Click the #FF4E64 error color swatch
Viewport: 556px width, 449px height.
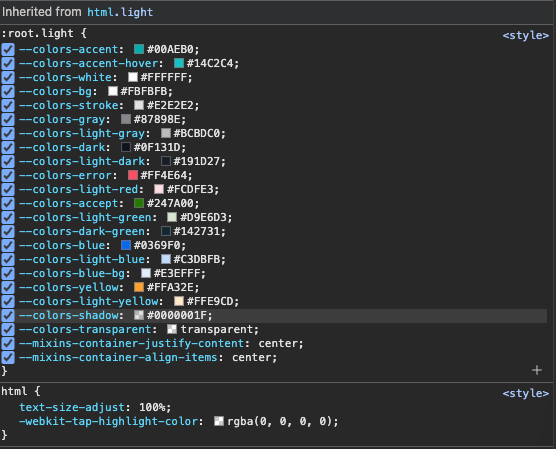[x=133, y=175]
